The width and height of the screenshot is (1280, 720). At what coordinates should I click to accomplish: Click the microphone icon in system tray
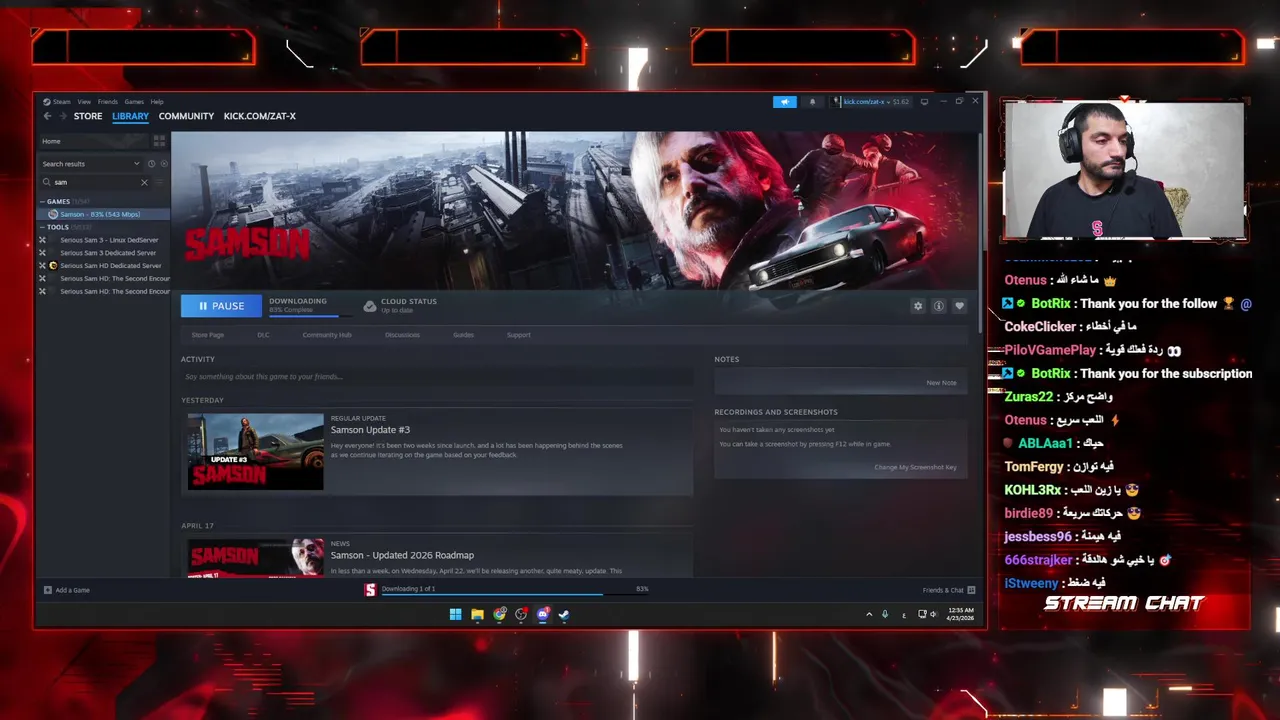point(885,615)
